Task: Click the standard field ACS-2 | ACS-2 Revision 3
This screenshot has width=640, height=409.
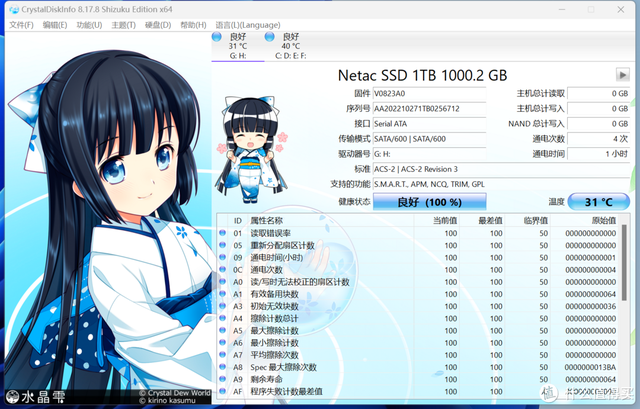Action: coord(501,169)
